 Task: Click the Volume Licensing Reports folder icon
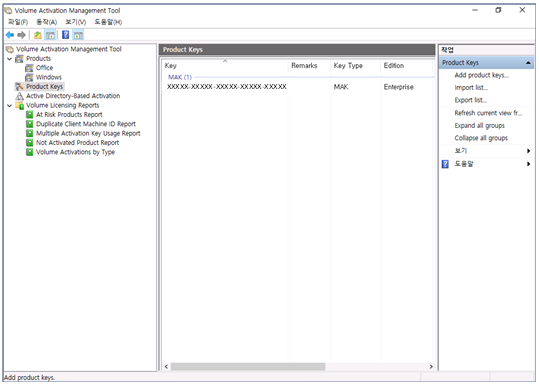(20, 106)
